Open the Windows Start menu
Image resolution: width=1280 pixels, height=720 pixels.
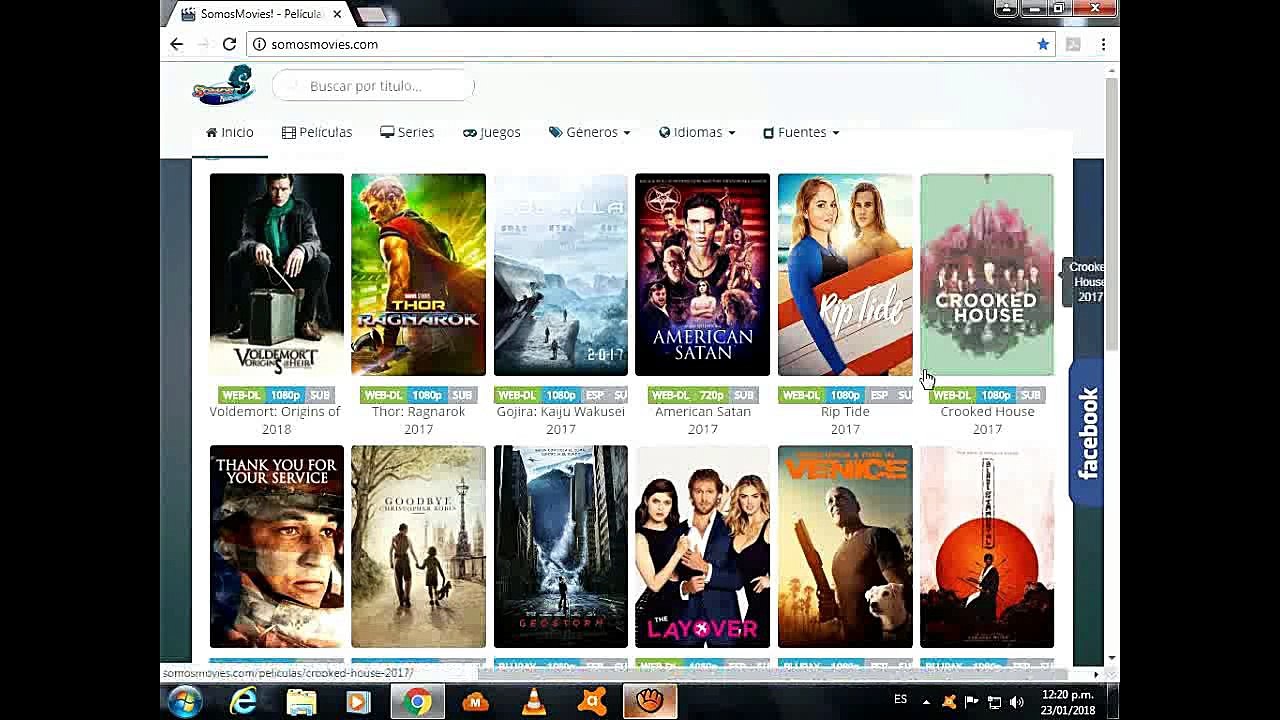point(185,702)
